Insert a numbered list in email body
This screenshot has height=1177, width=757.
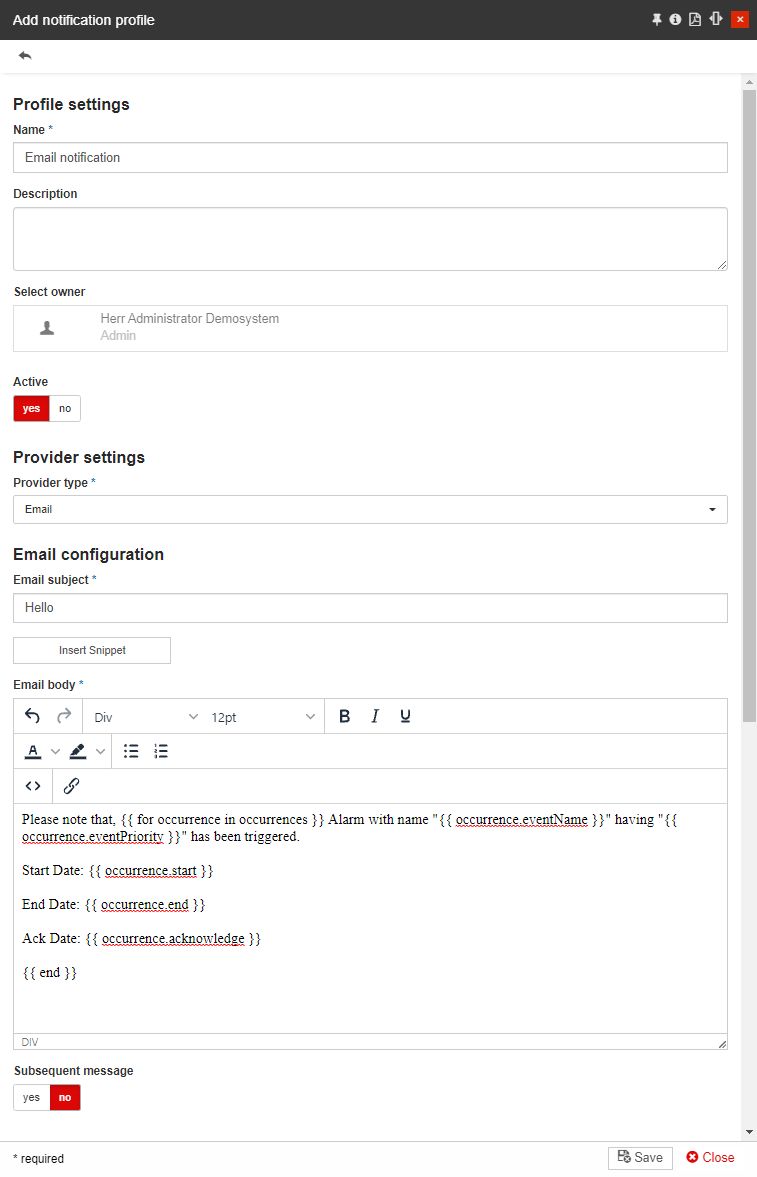point(161,751)
